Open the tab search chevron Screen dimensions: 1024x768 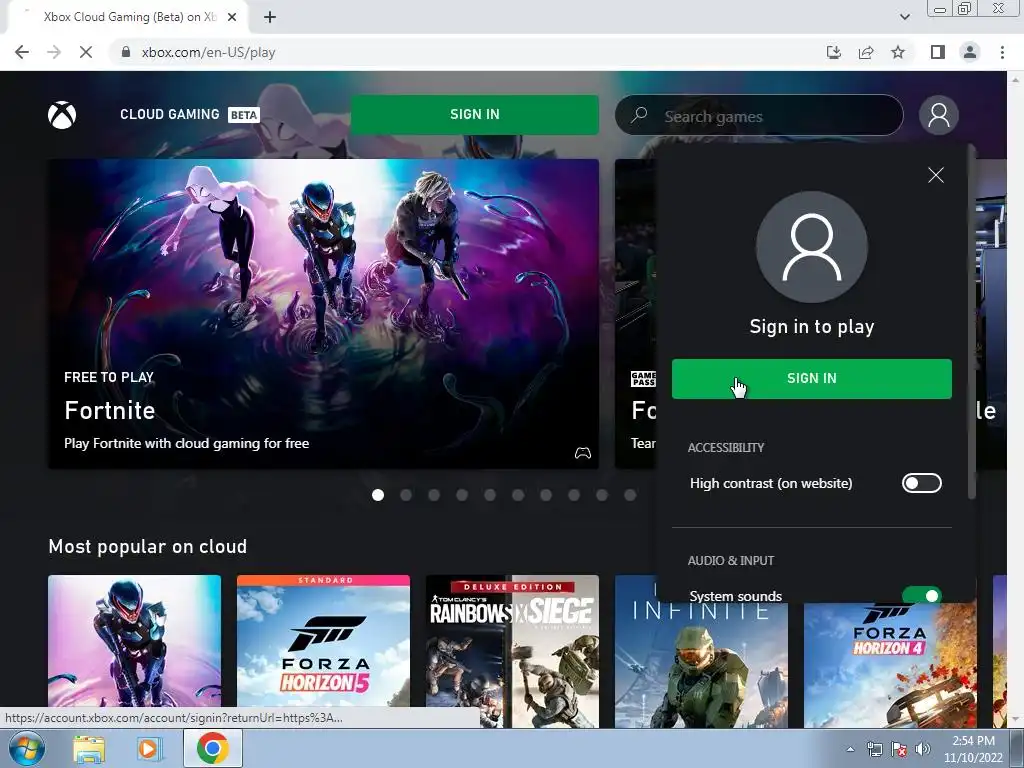[x=904, y=17]
